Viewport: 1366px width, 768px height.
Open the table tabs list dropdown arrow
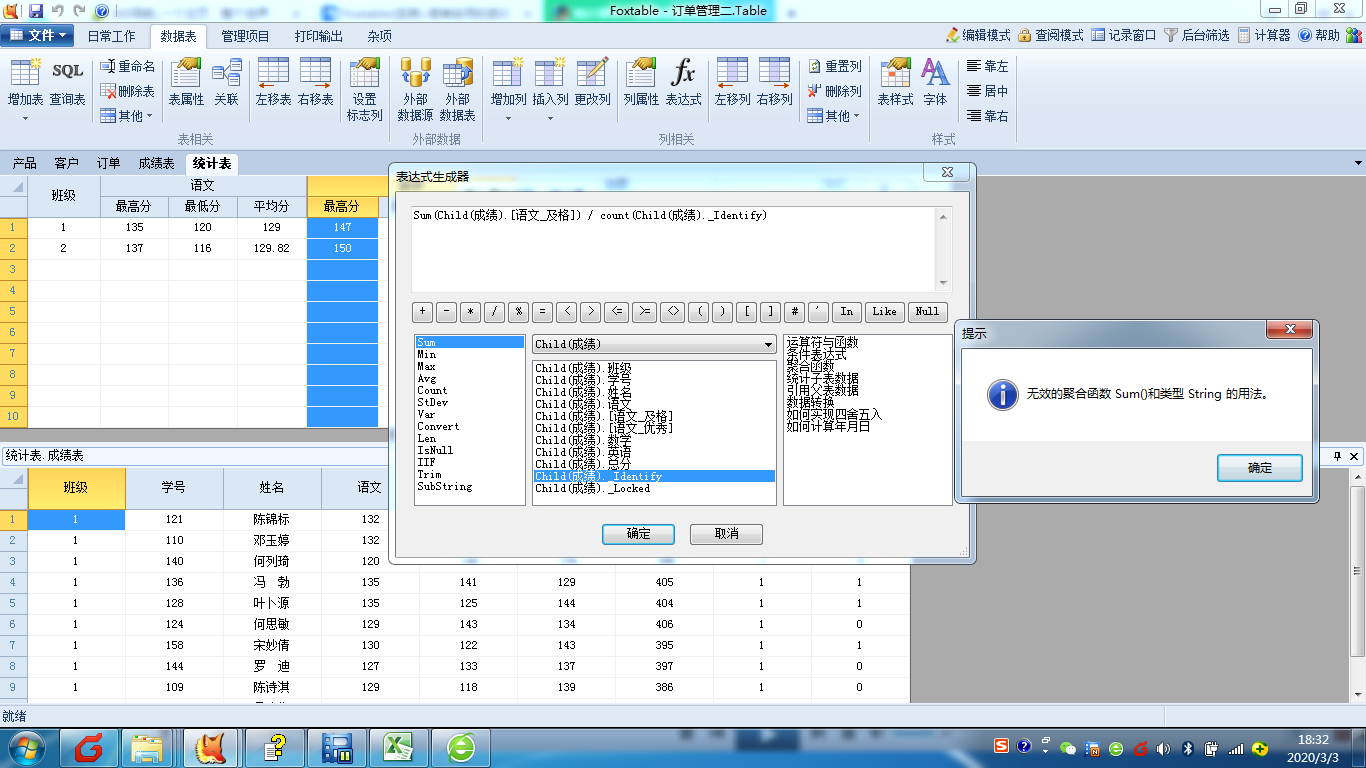pyautogui.click(x=1358, y=163)
